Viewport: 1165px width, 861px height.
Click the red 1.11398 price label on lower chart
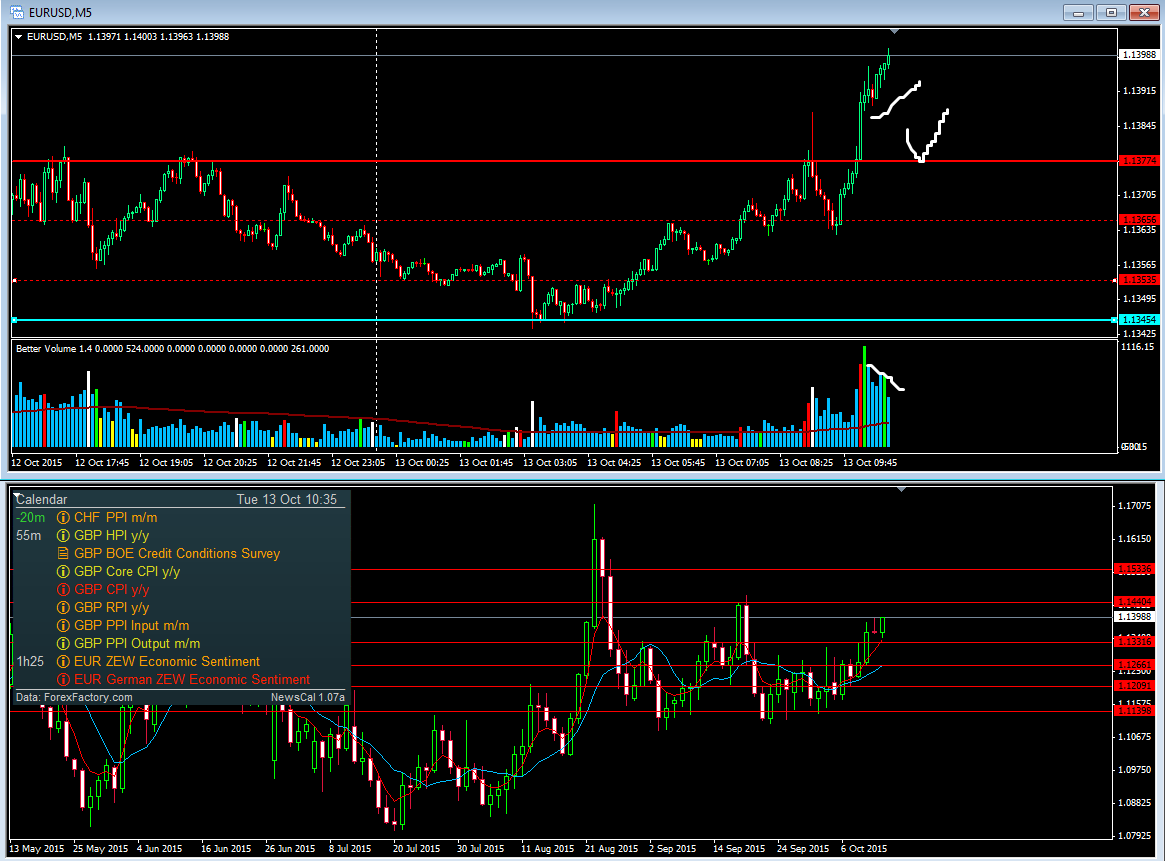(1134, 711)
